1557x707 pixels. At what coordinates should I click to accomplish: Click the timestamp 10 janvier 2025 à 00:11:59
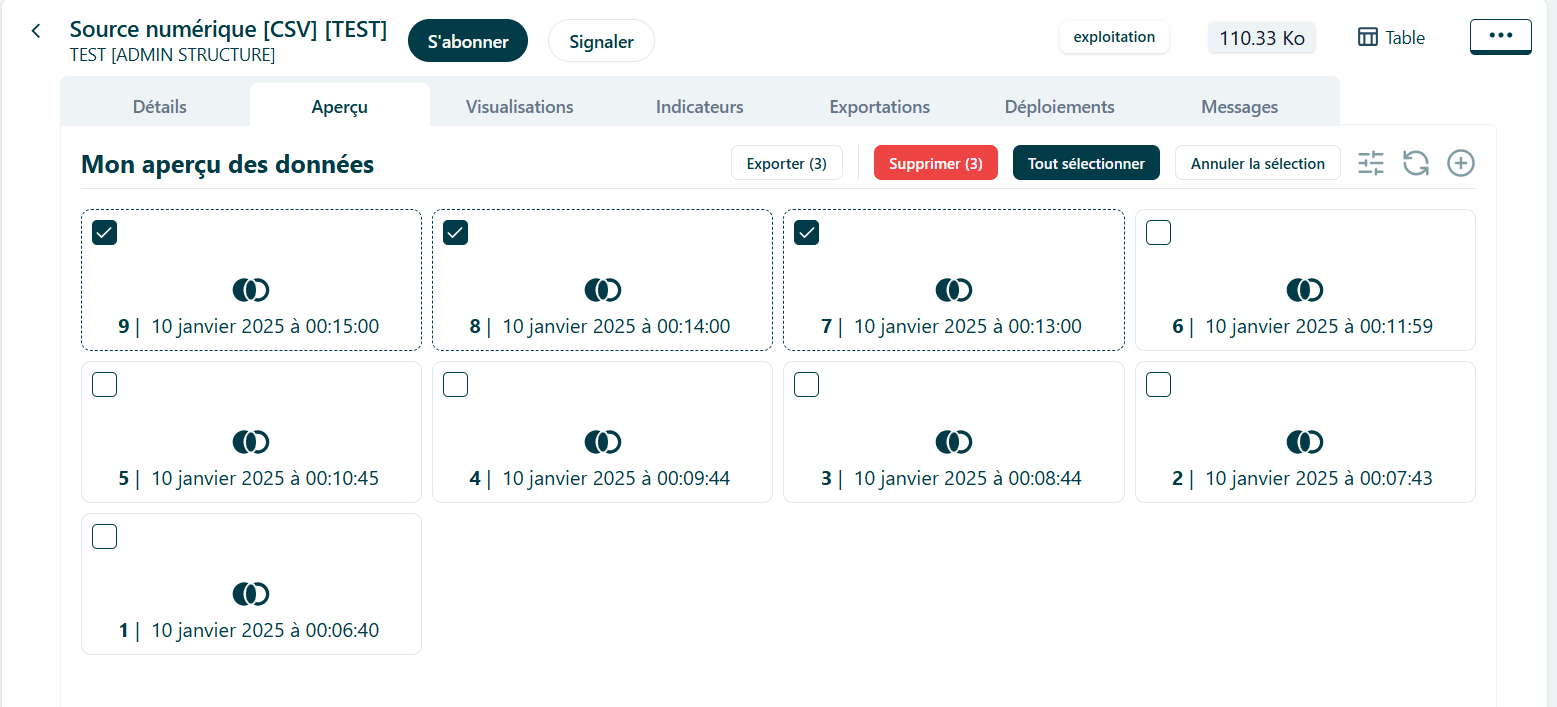(x=1319, y=326)
